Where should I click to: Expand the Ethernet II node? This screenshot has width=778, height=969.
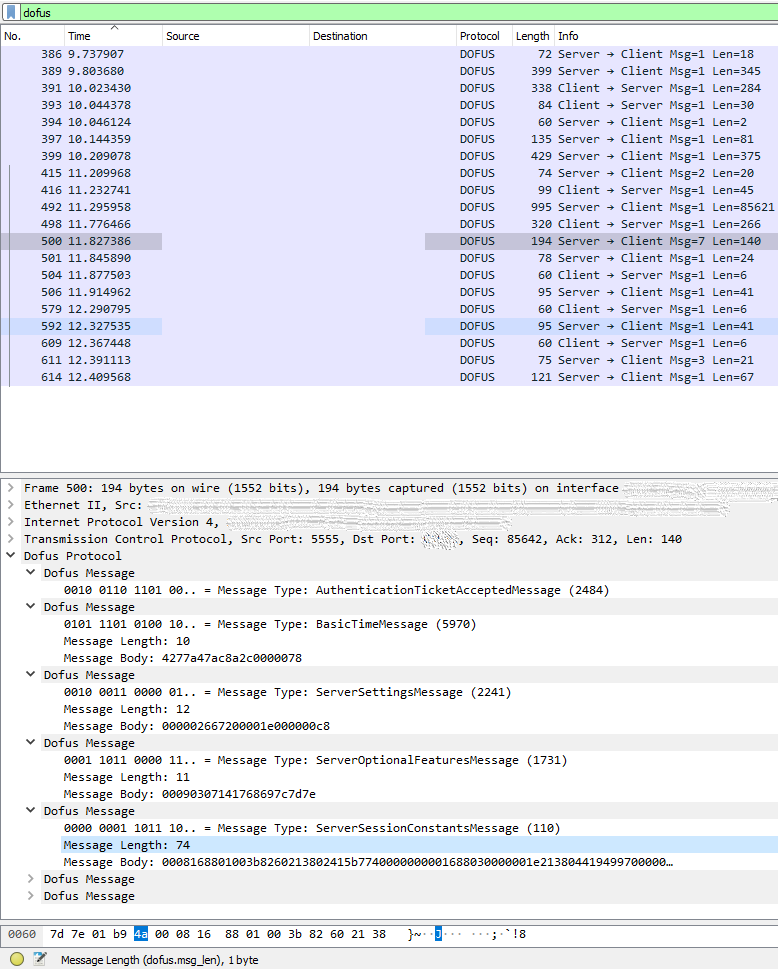[11, 505]
